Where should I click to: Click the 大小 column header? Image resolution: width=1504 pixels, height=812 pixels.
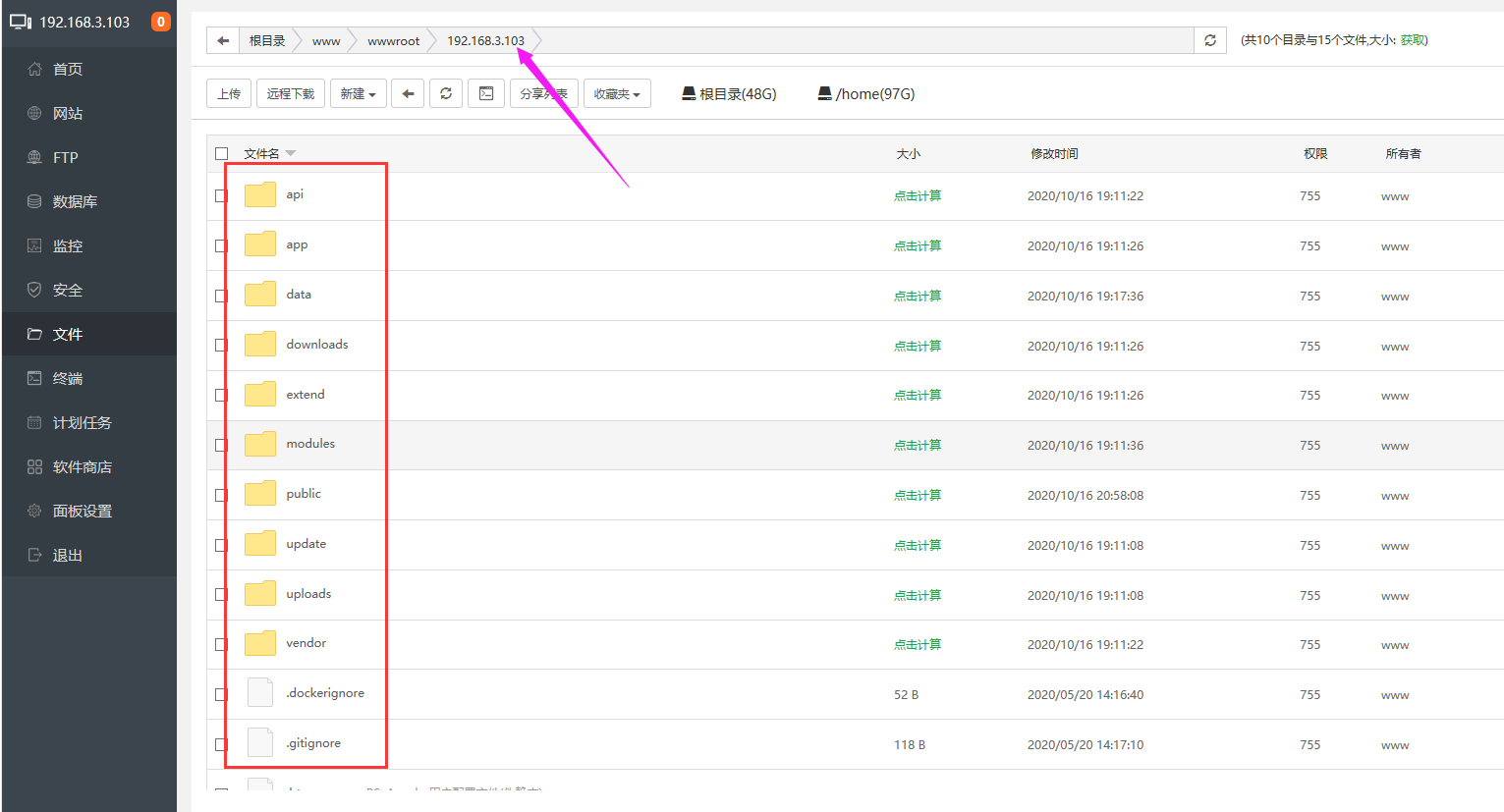(x=909, y=153)
